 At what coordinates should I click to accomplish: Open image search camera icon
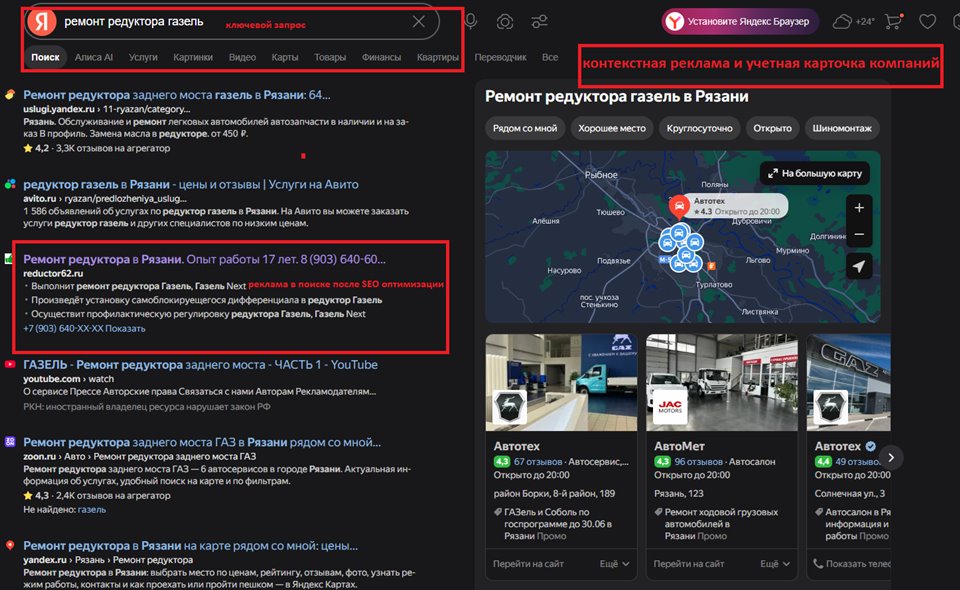[504, 22]
